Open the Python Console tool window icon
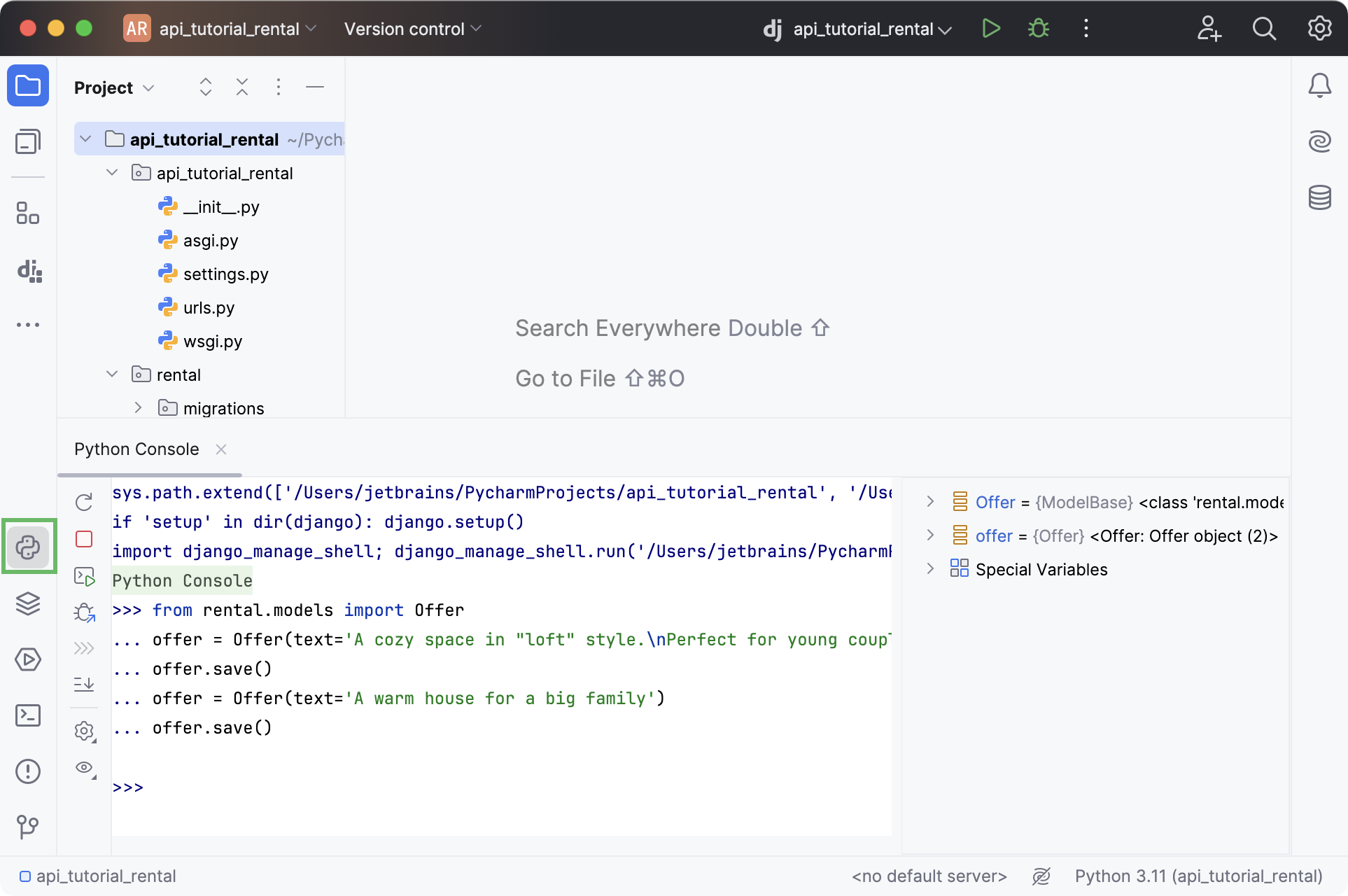1348x896 pixels. [x=29, y=547]
